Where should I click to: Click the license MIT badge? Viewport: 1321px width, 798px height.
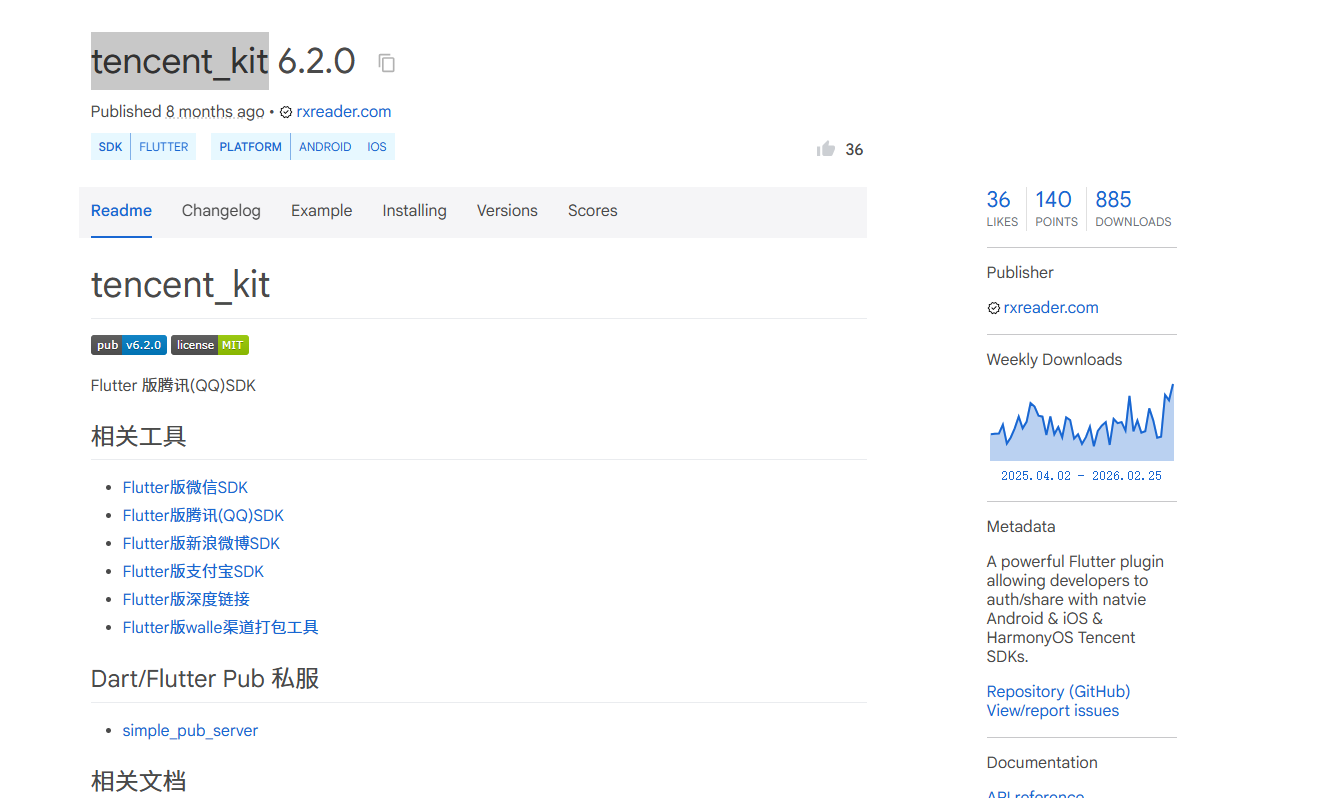coord(210,345)
